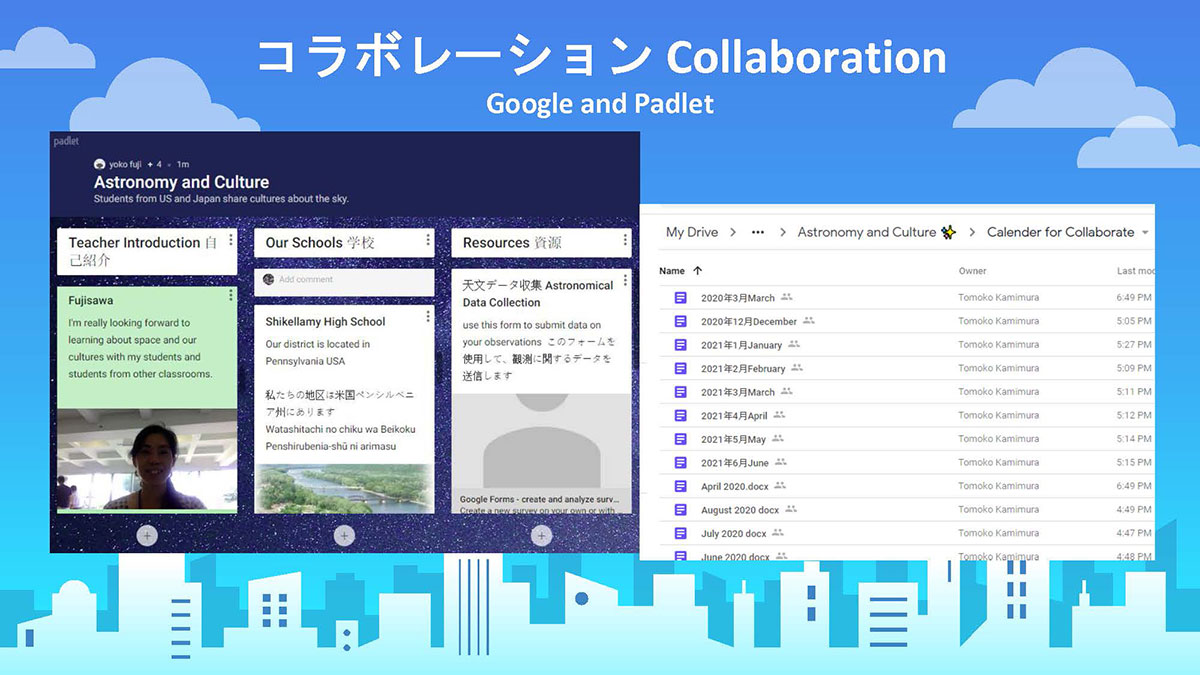1200x675 pixels.
Task: Click the Docs icon beside 2021年6月June
Action: tap(681, 462)
